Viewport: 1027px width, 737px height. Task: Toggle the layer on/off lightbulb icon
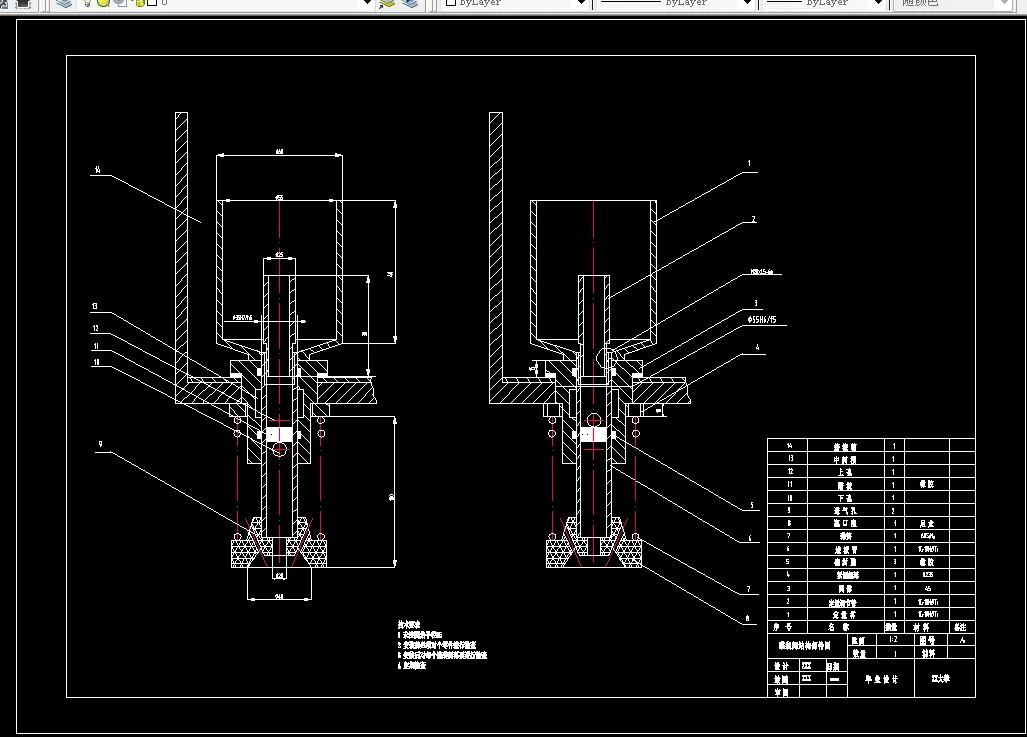click(x=87, y=3)
